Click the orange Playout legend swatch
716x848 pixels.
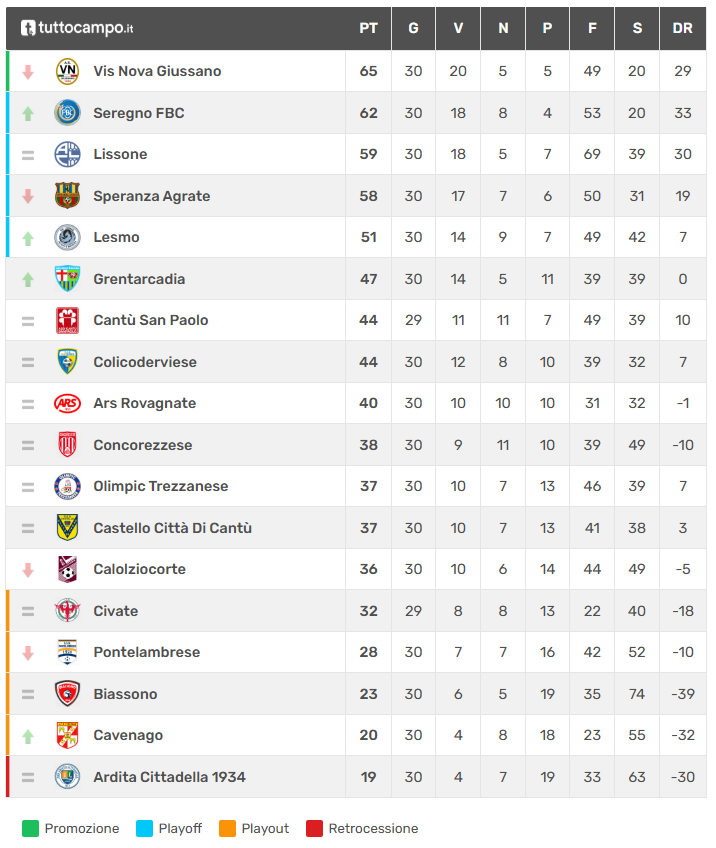click(227, 828)
